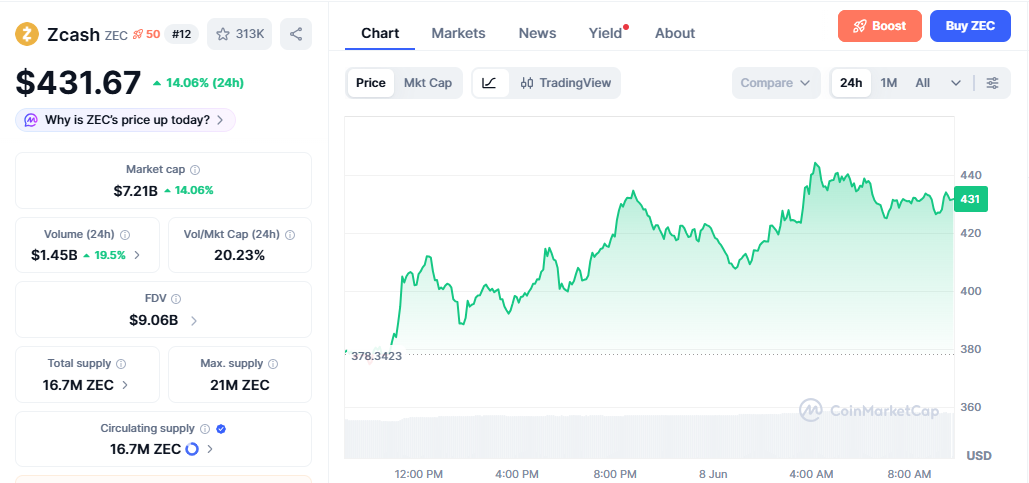Click the line chart view icon
The image size is (1029, 483).
click(x=490, y=83)
